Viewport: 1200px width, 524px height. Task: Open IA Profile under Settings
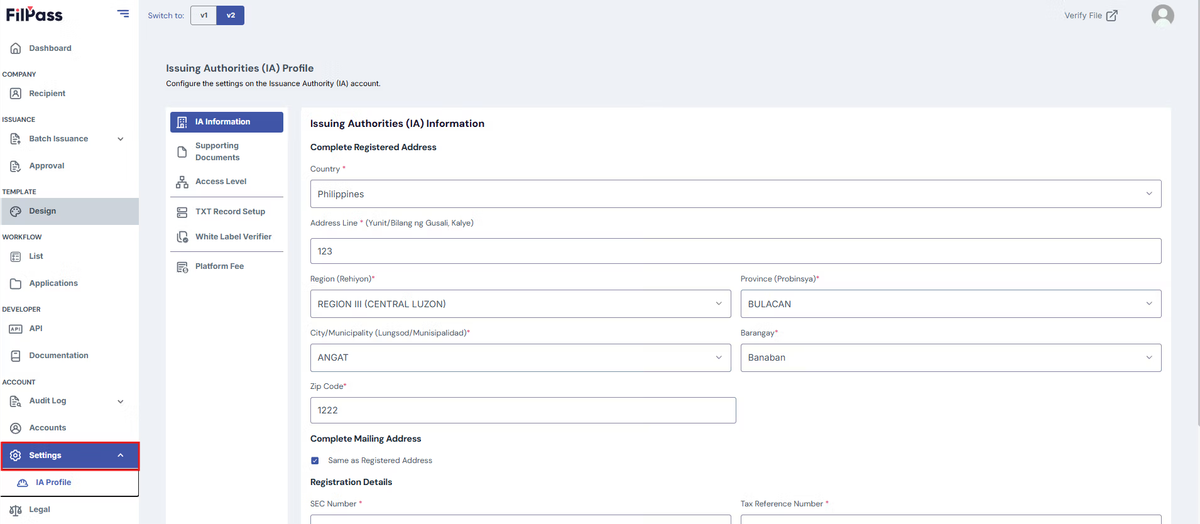click(69, 482)
